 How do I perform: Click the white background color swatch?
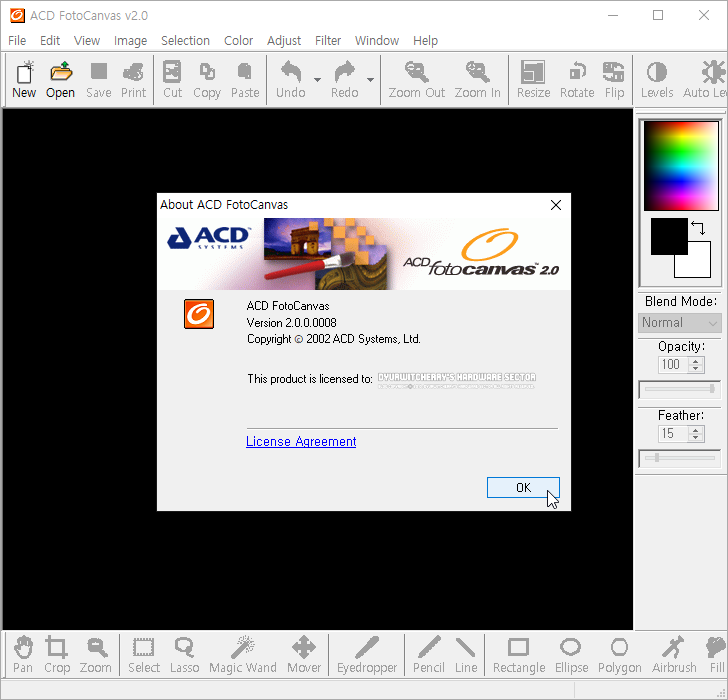click(699, 266)
